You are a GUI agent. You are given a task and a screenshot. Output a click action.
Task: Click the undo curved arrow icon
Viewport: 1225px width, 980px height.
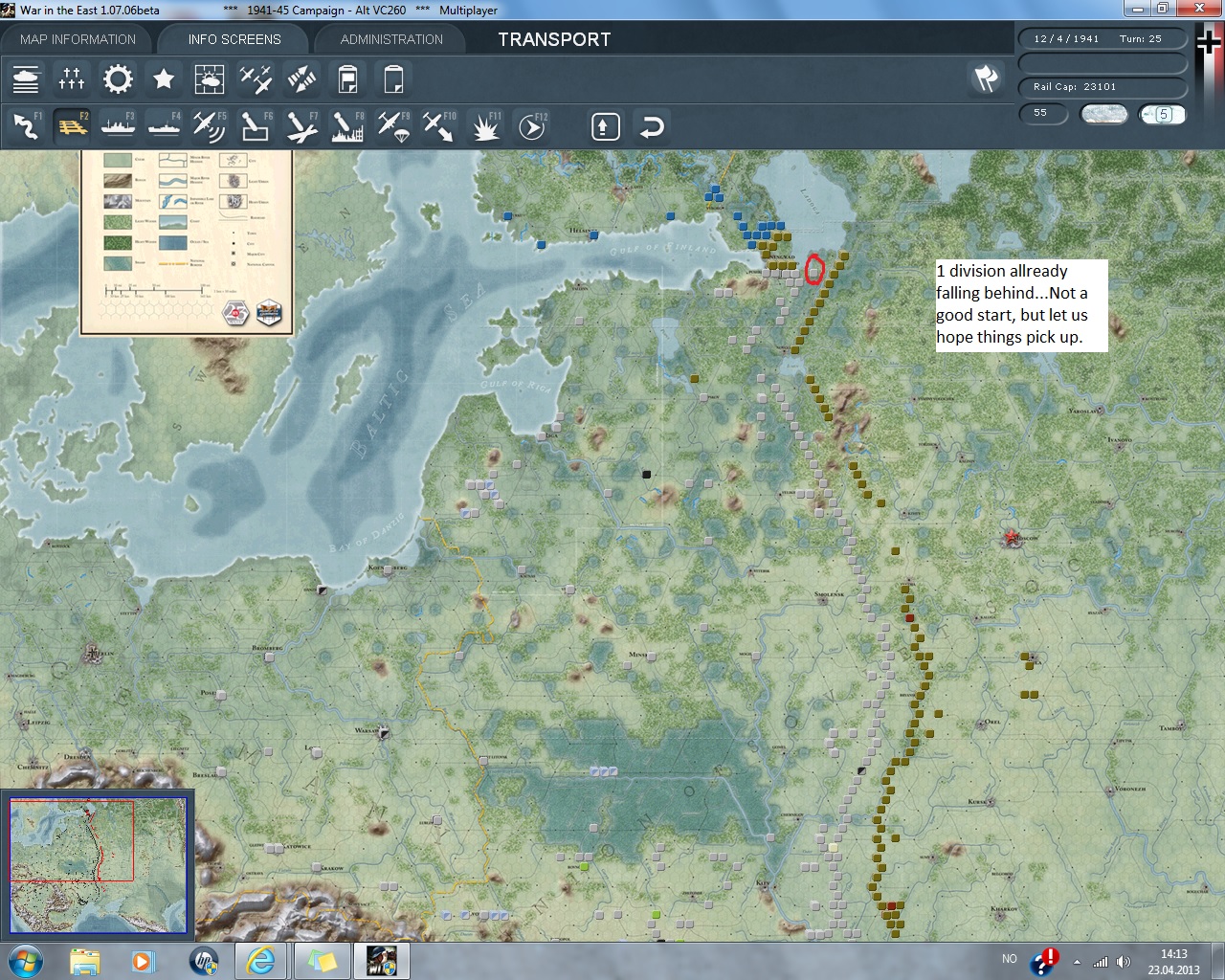(652, 126)
